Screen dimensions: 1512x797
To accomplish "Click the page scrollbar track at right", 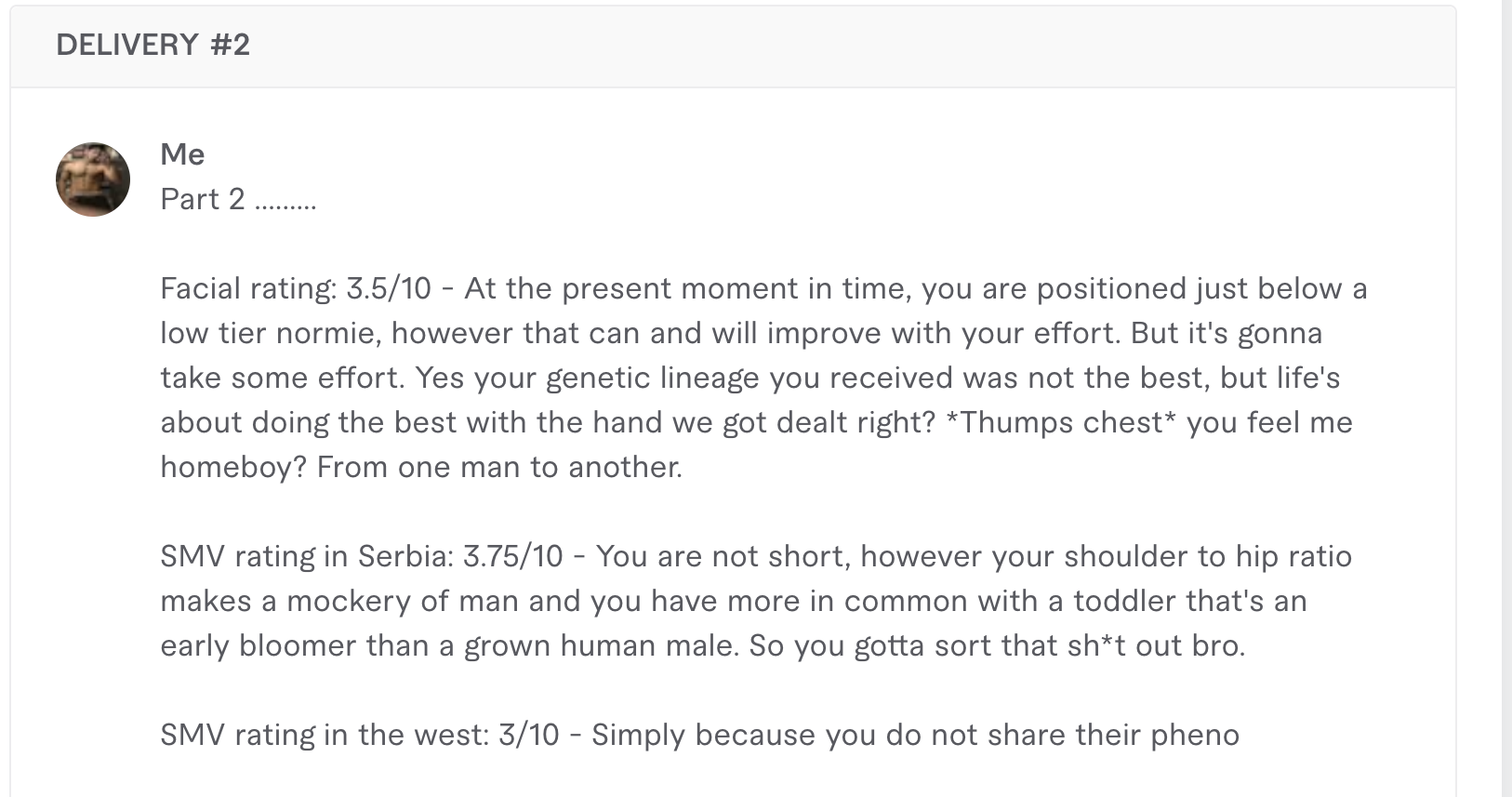I will (1506, 398).
